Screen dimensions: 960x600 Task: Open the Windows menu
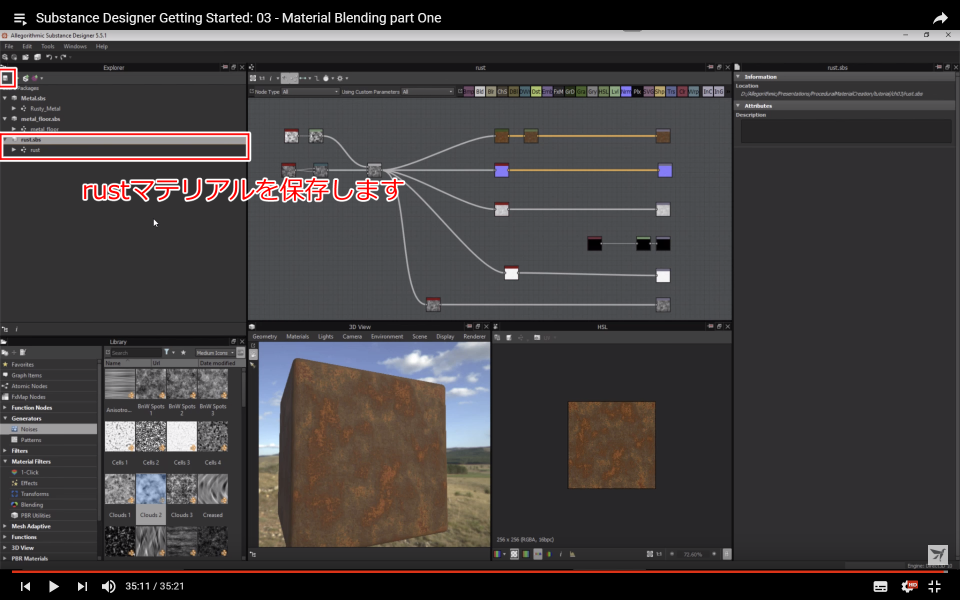tap(75, 47)
